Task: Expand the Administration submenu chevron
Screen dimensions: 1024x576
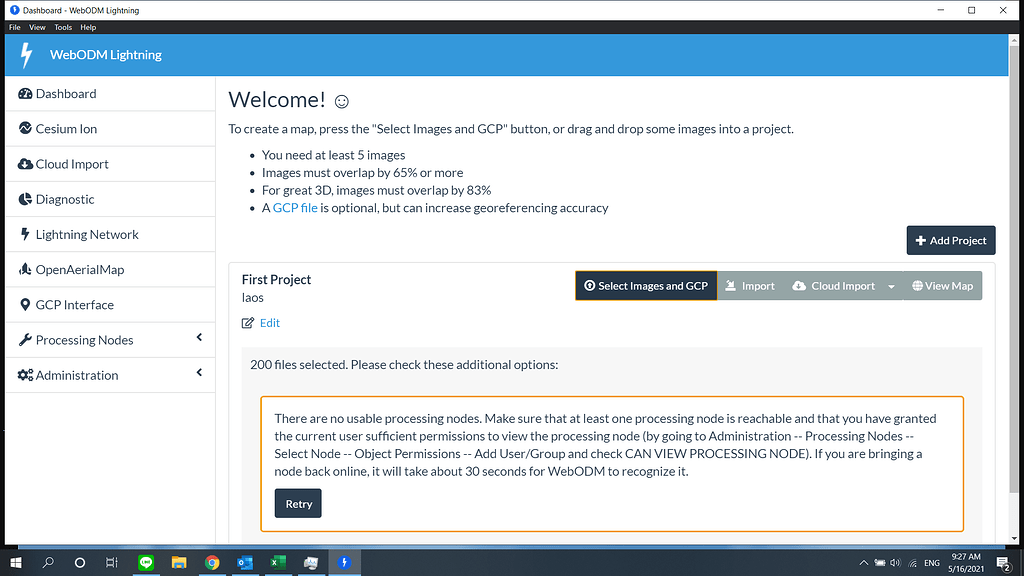Action: click(198, 374)
